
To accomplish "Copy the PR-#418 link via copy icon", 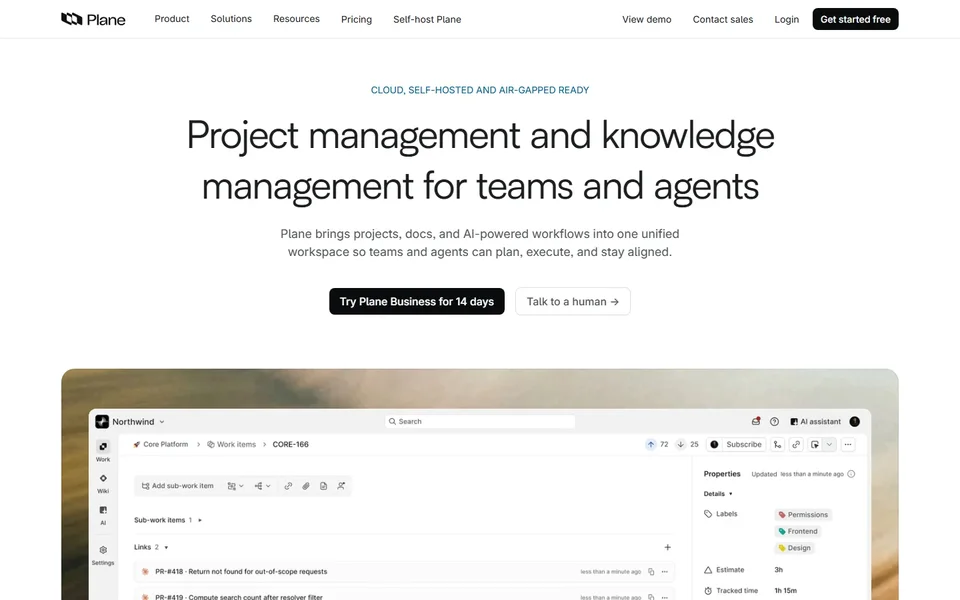I will tap(651, 572).
